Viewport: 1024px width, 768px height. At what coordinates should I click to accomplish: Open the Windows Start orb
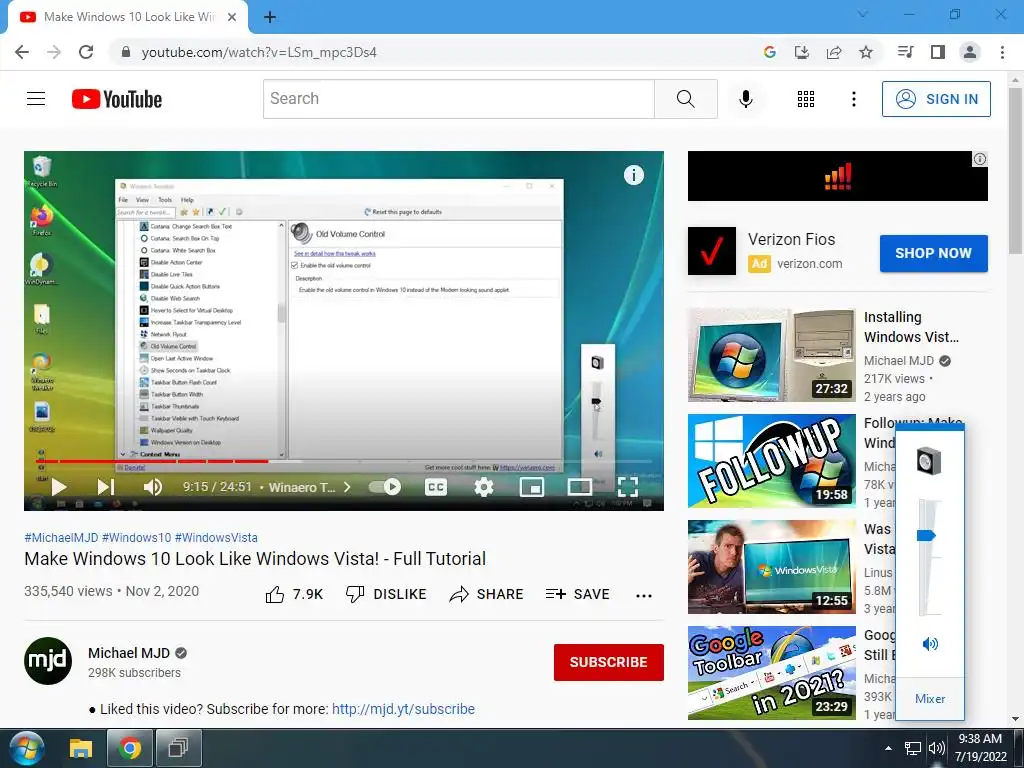click(x=26, y=748)
